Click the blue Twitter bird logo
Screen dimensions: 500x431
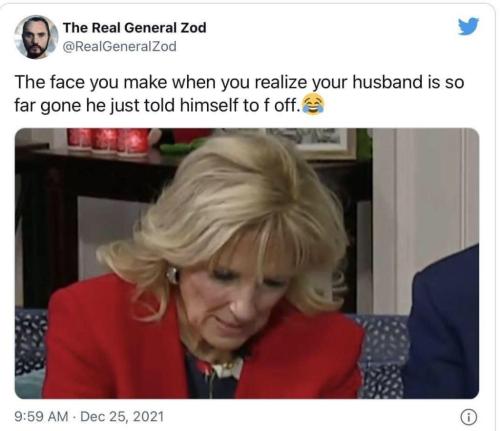pyautogui.click(x=468, y=26)
